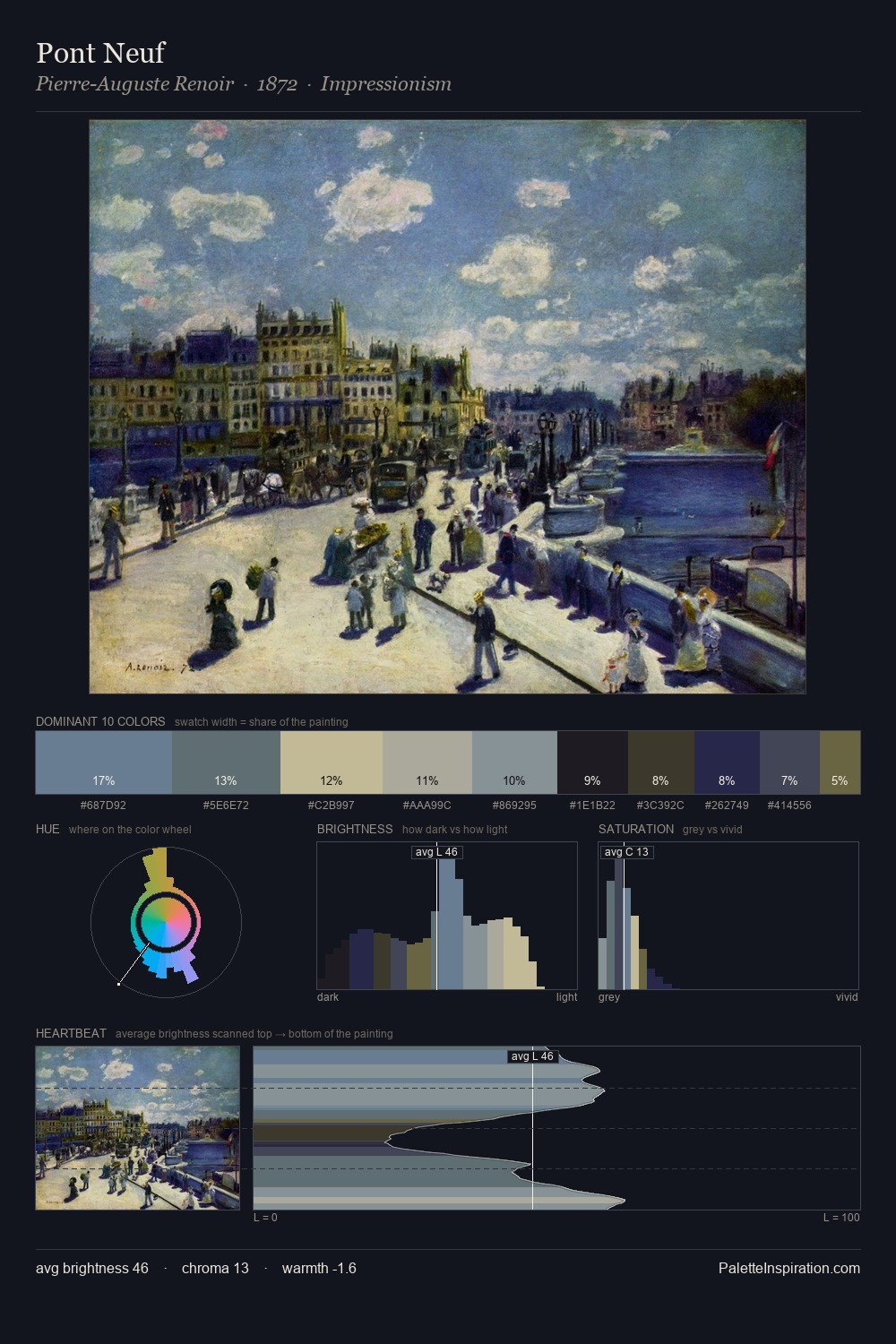Click the '#C2B997' hex code label
The height and width of the screenshot is (1344, 896).
332,806
